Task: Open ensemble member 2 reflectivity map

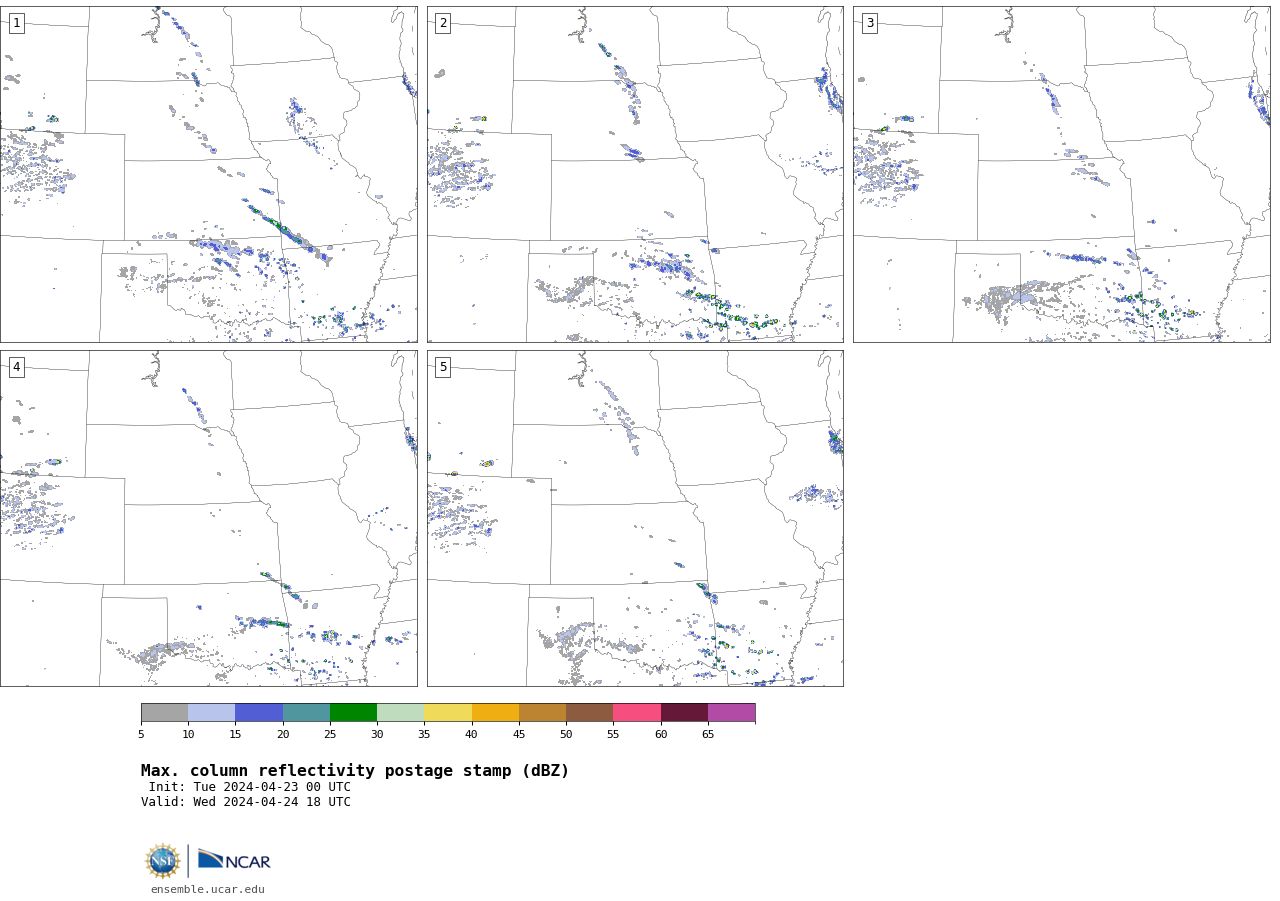Action: (635, 174)
